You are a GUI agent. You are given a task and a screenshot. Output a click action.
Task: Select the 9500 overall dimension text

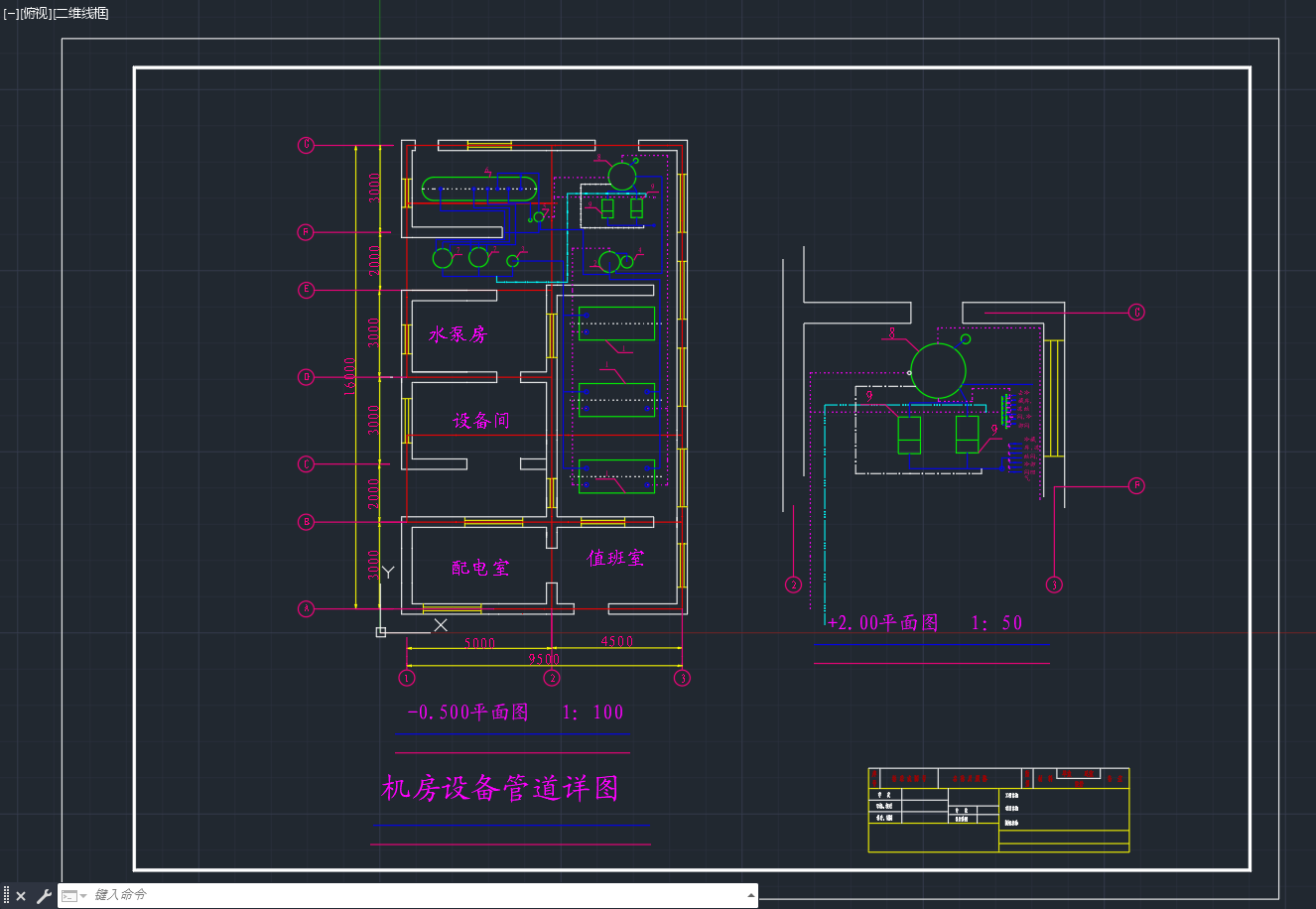[544, 659]
